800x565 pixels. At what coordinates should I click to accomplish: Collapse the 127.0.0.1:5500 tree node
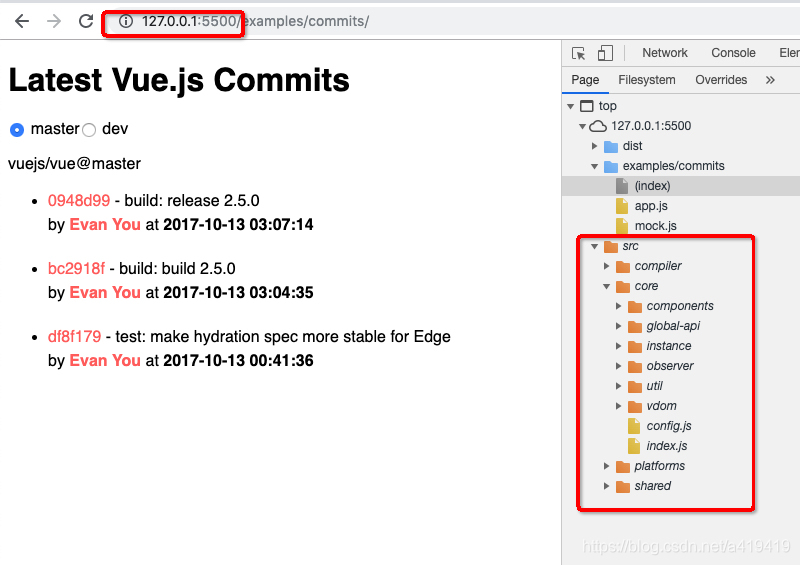(x=582, y=126)
